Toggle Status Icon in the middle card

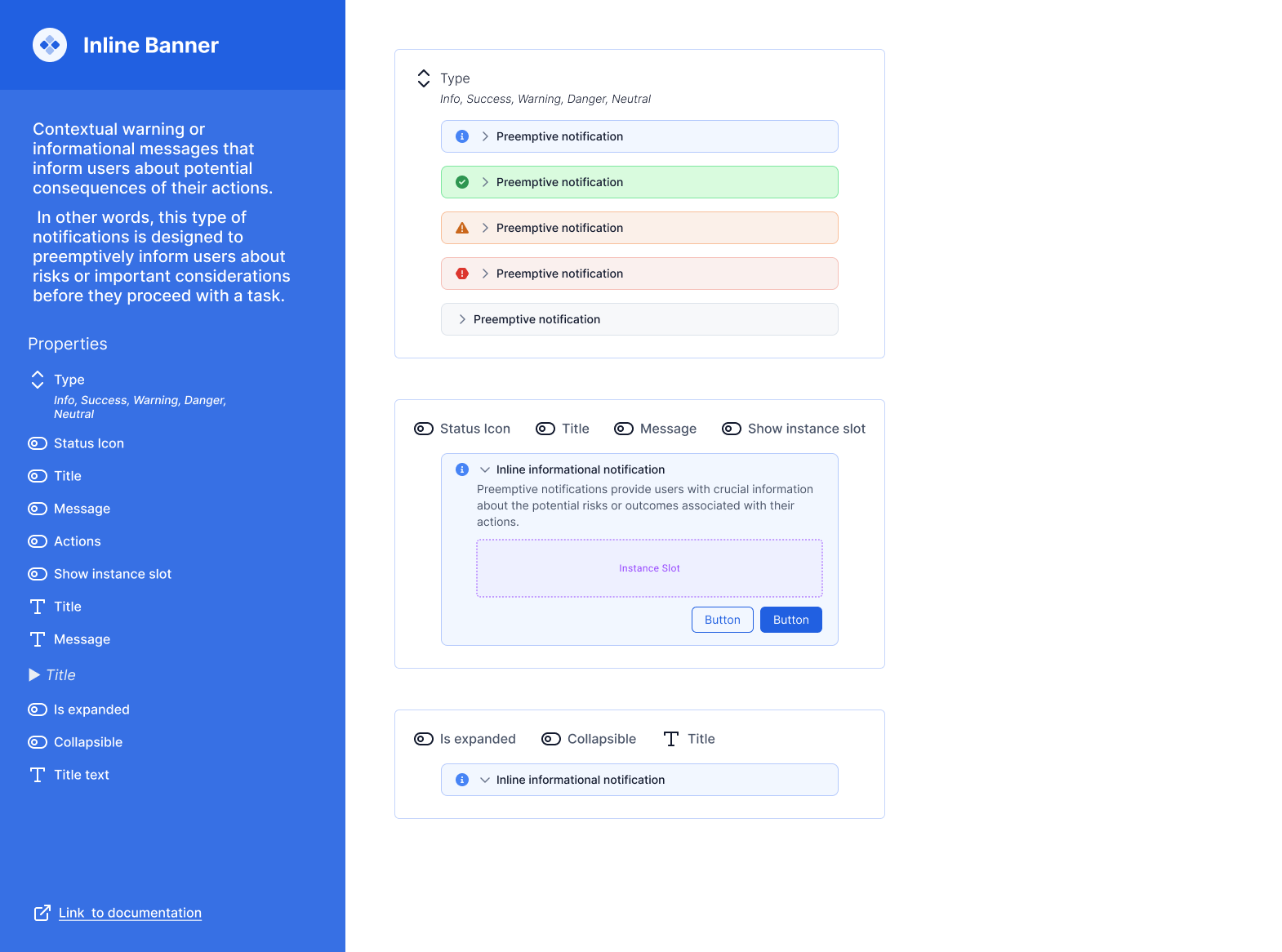point(424,429)
